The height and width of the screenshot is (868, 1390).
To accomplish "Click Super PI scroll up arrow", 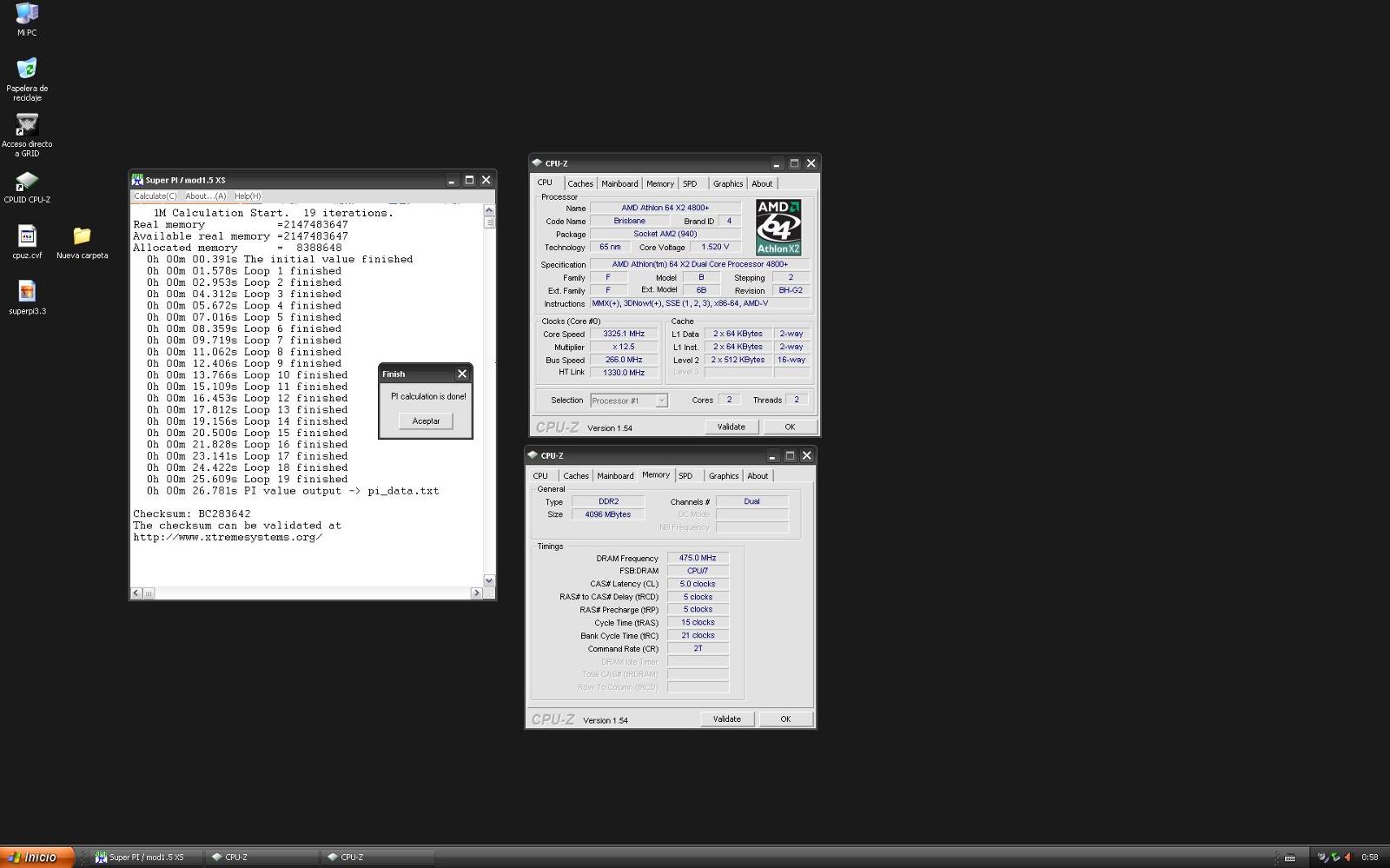I will [x=489, y=210].
